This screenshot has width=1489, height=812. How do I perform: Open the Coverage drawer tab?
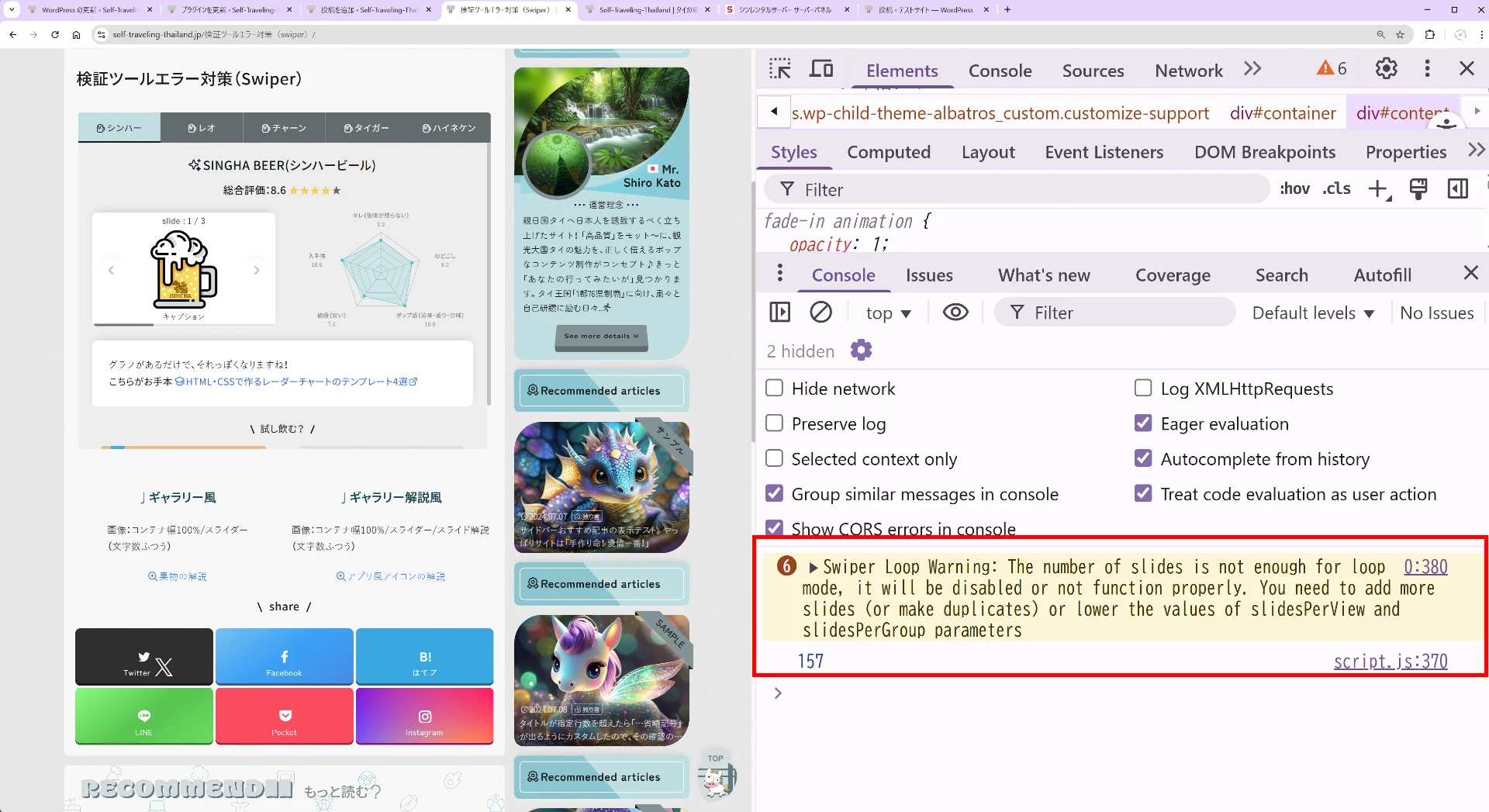(1173, 275)
